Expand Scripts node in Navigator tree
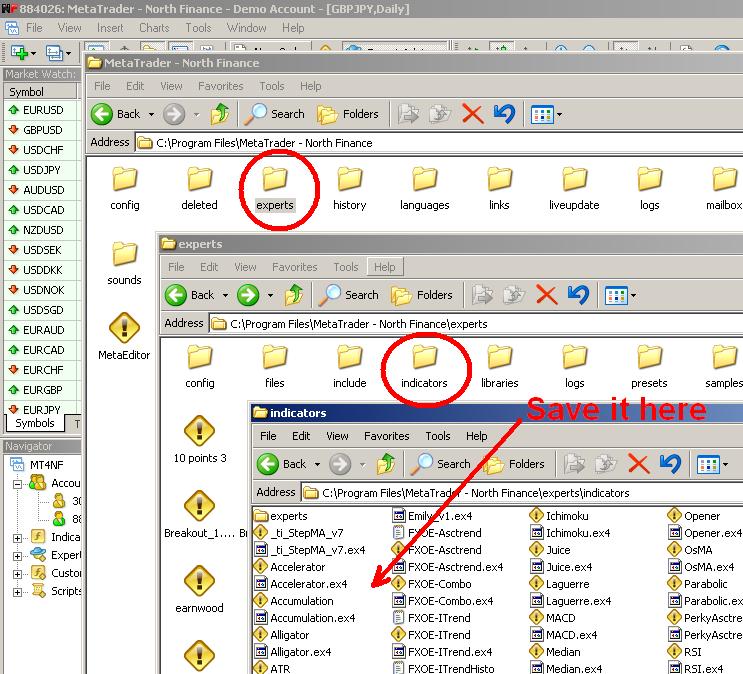 point(18,592)
